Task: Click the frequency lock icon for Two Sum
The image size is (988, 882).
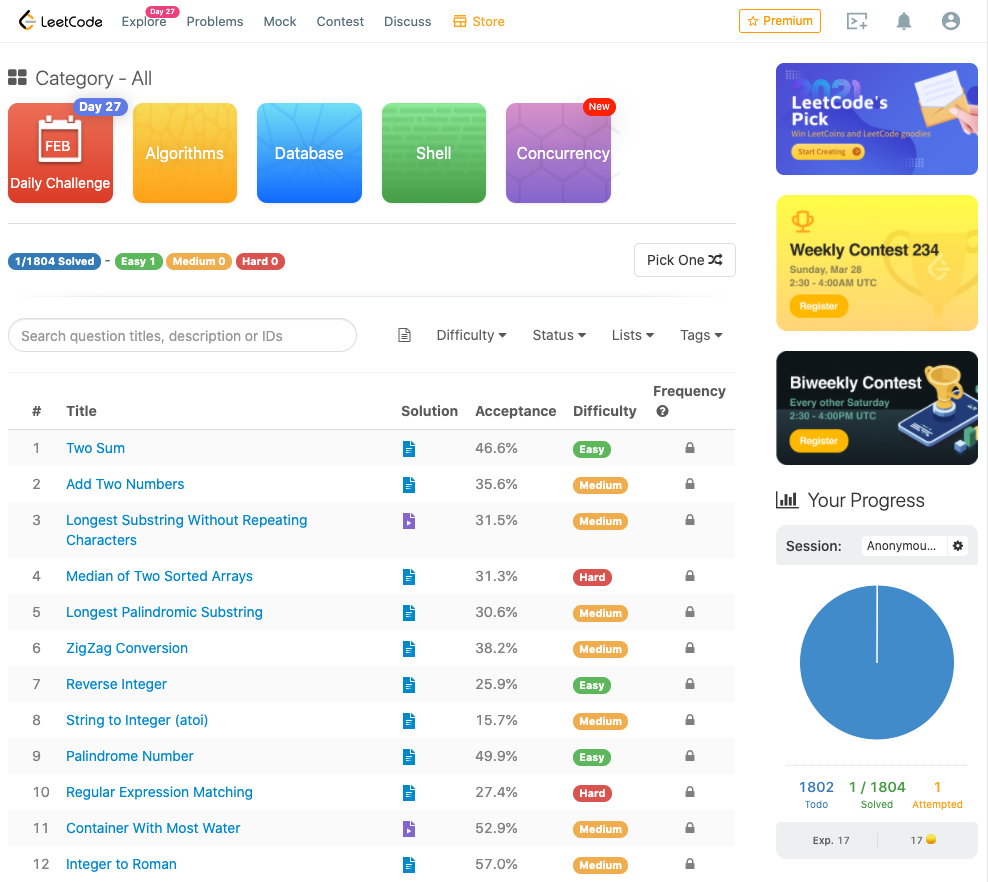Action: [690, 448]
